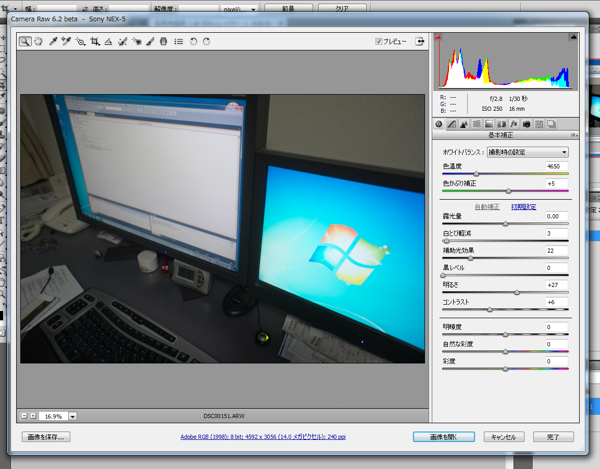Click the コントラスト value field +6
This screenshot has height=469, width=600.
(556, 302)
